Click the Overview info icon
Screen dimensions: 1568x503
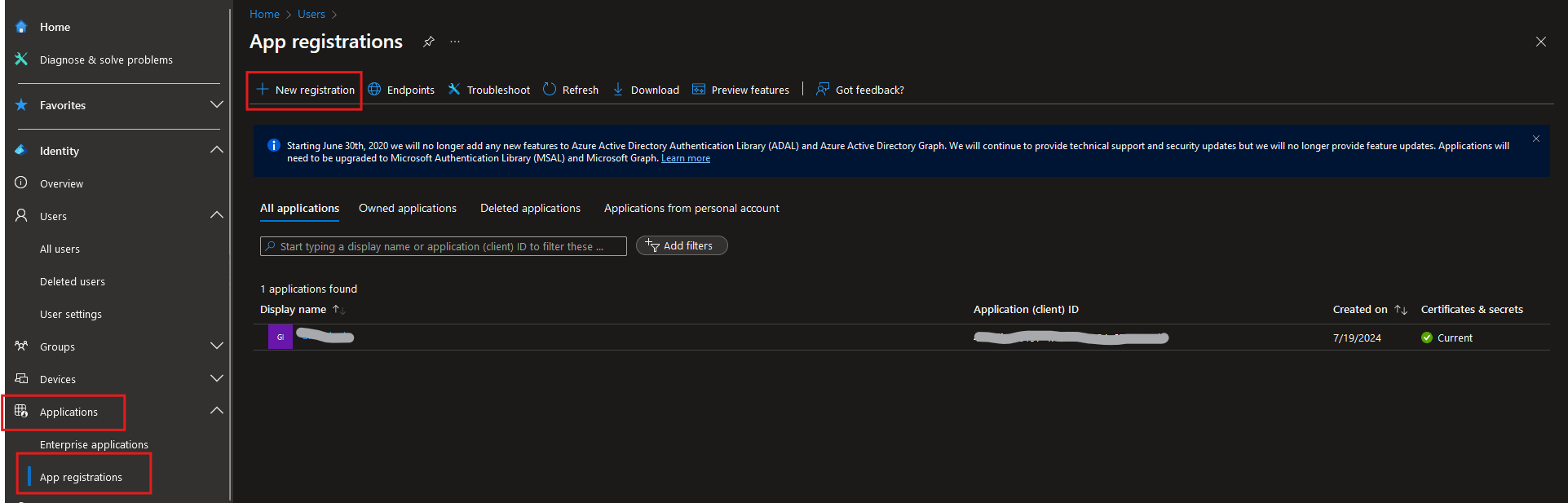pos(21,183)
